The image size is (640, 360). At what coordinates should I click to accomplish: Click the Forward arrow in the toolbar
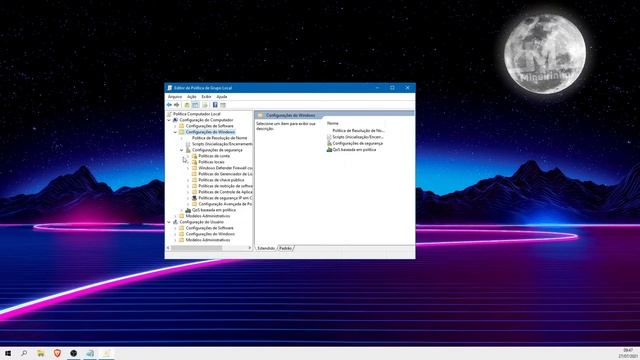(177, 105)
